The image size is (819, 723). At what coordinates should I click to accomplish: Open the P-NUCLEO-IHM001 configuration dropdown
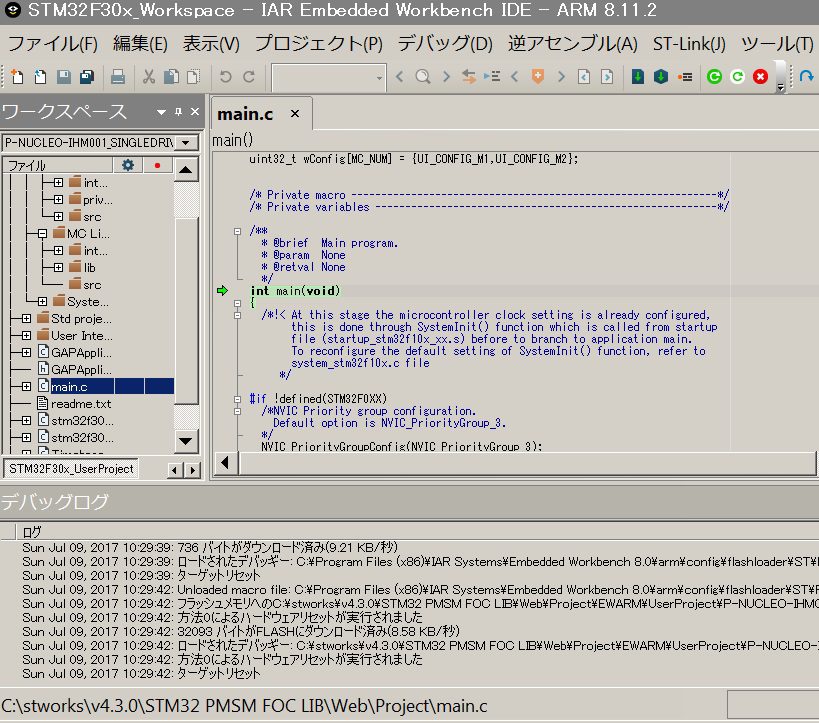185,143
